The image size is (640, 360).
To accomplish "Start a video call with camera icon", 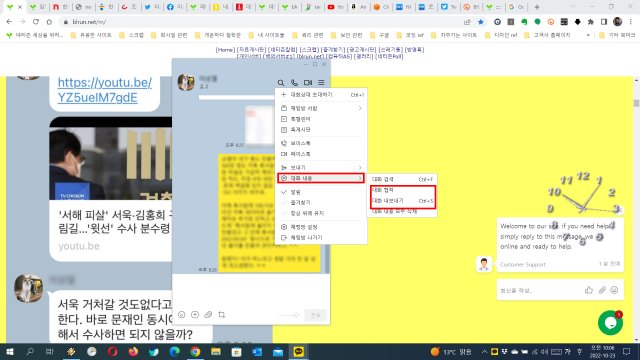I will click(x=308, y=82).
